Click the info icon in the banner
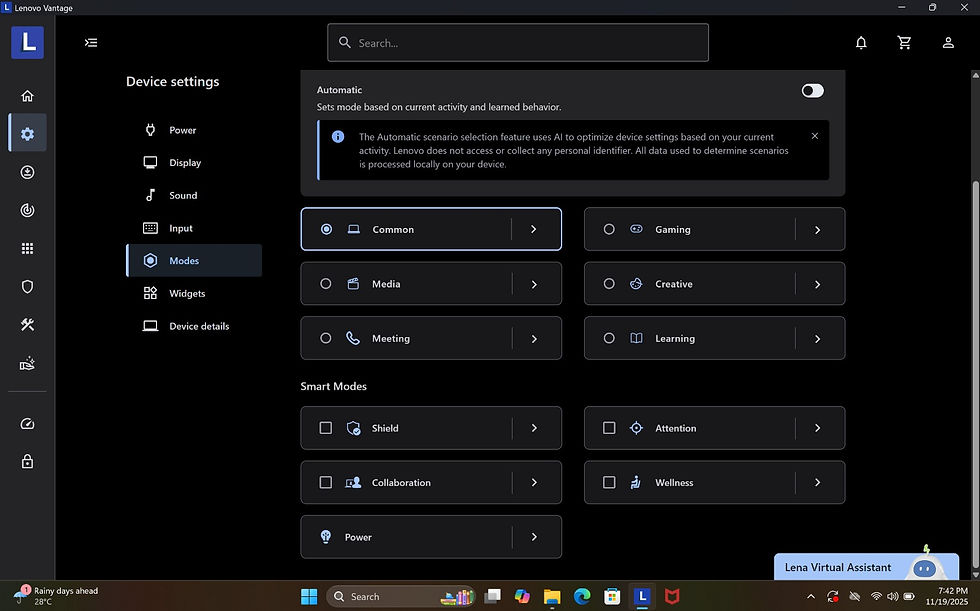The image size is (980, 611). click(x=338, y=136)
